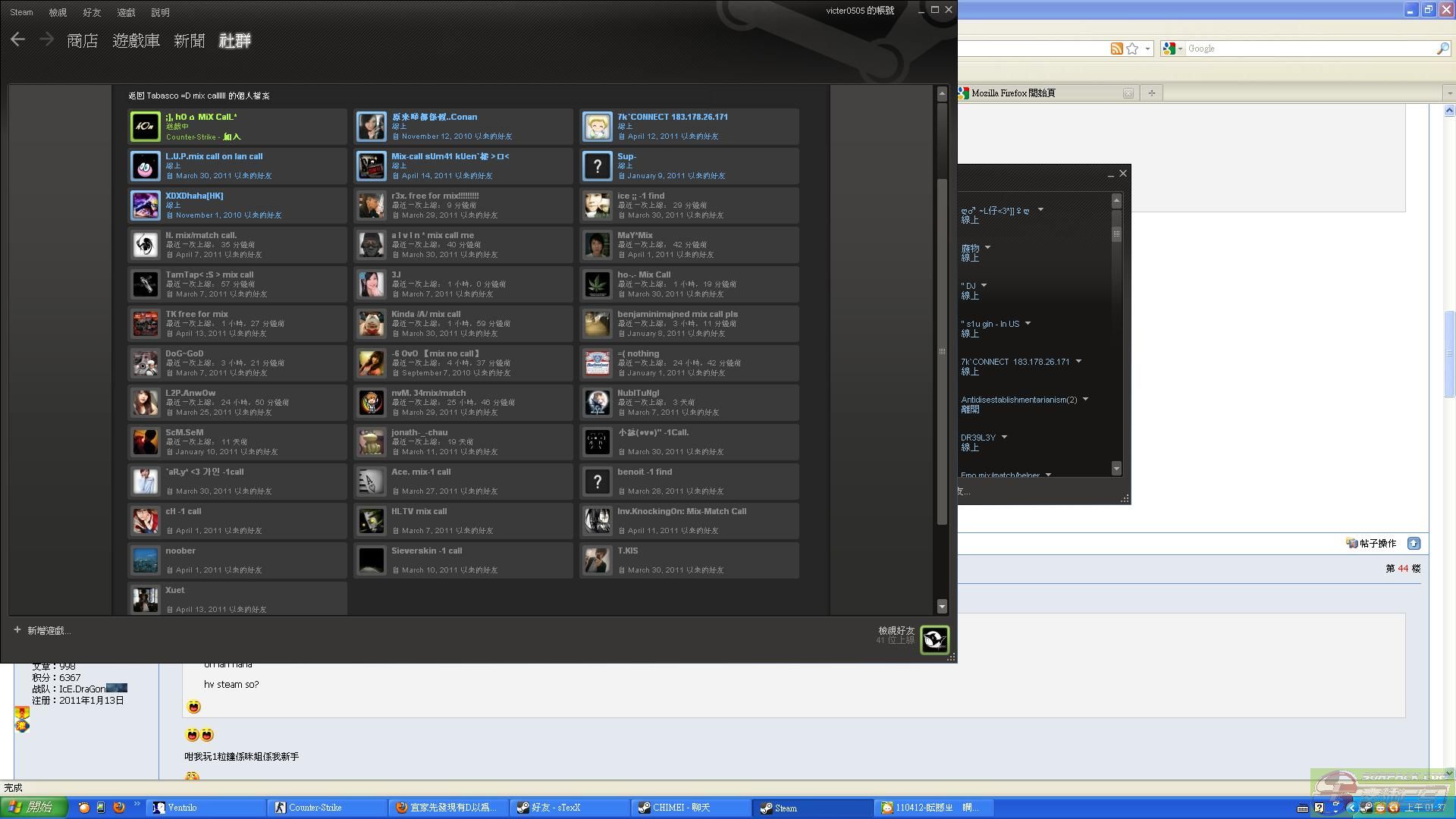Click the Sup- question mark avatar

597,166
